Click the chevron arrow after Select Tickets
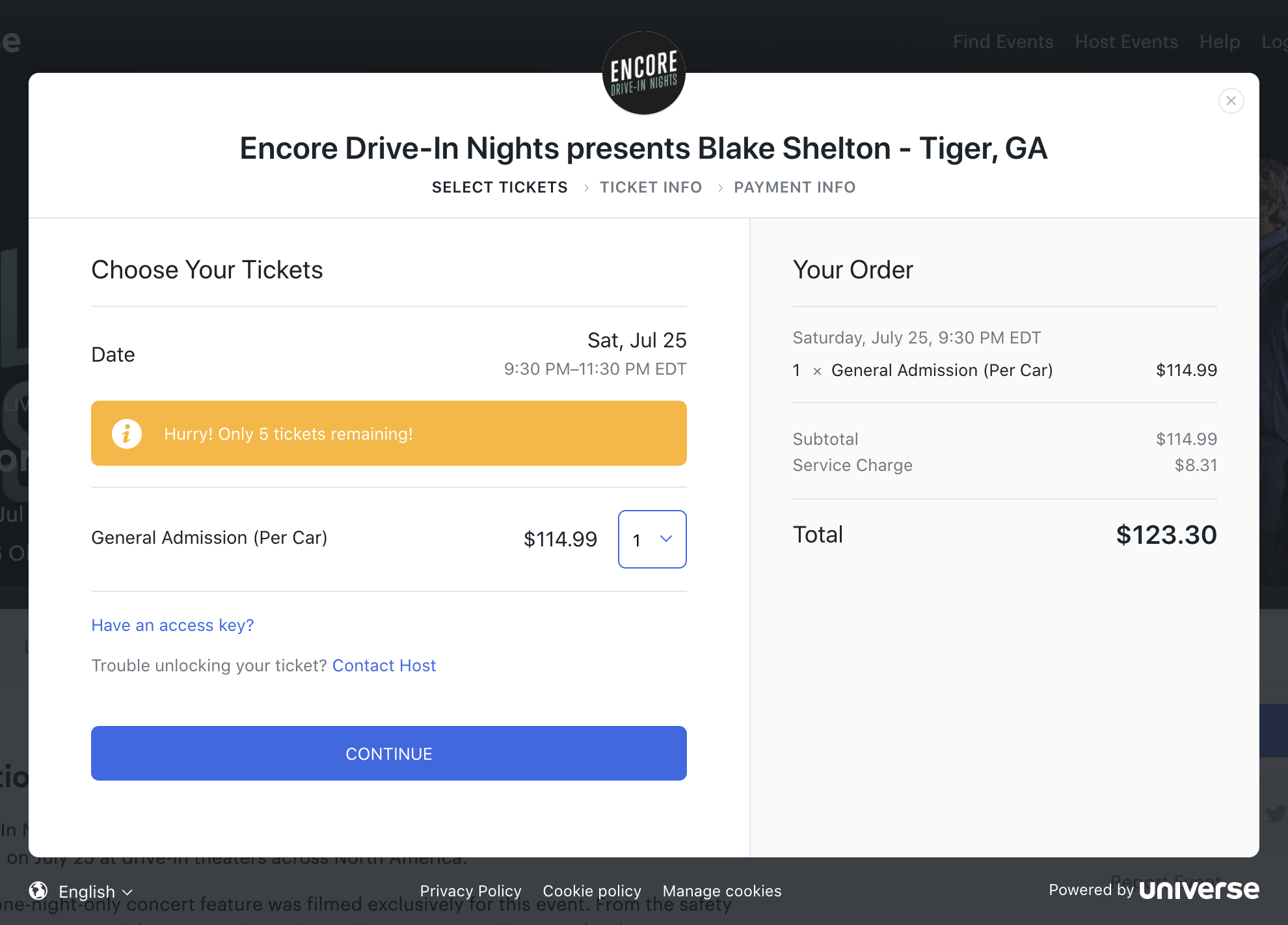 (586, 188)
